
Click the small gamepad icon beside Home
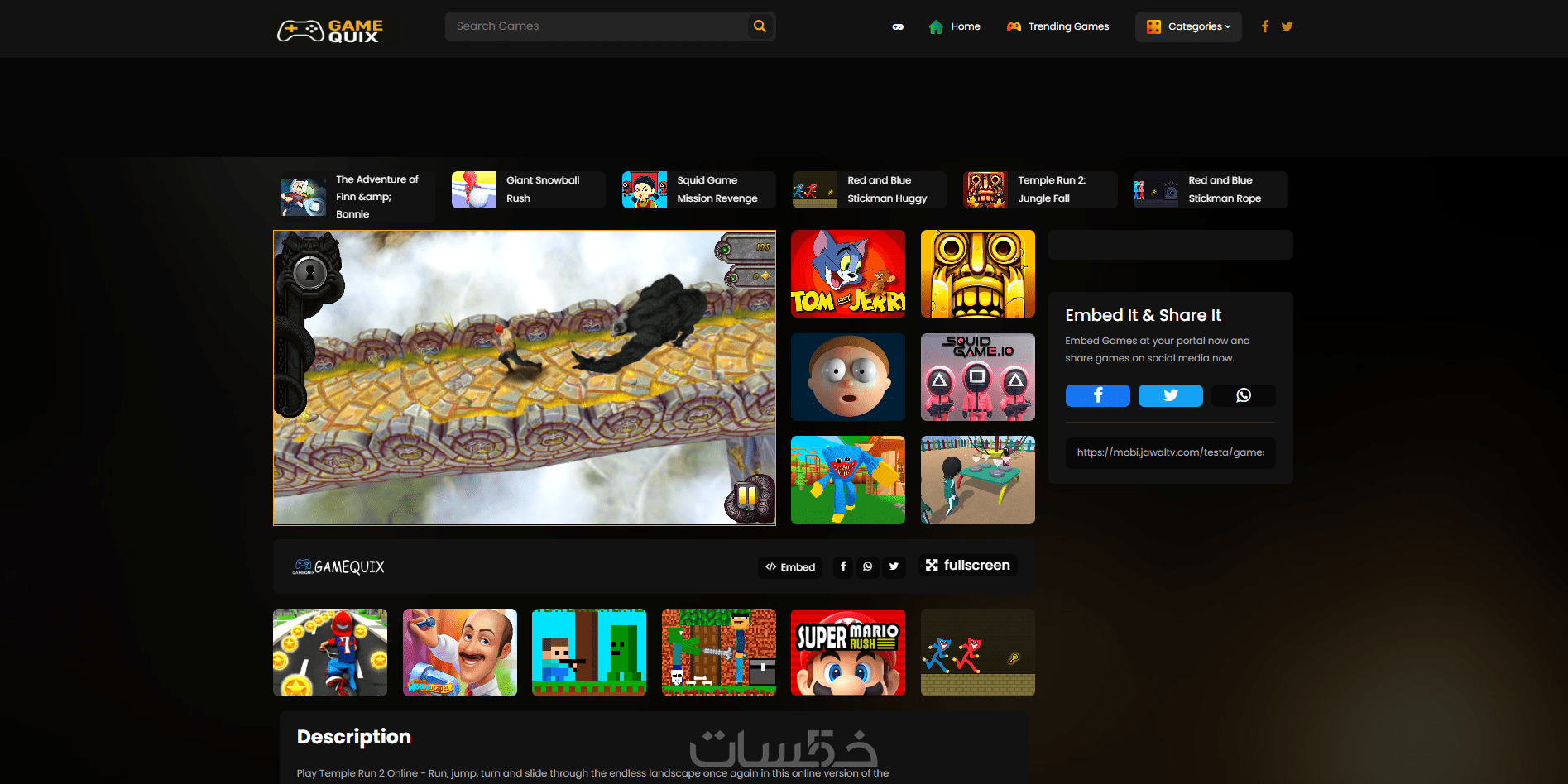click(x=898, y=27)
